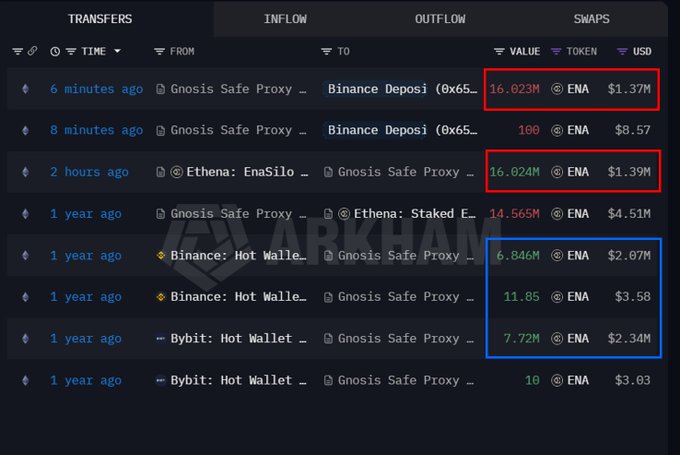Image resolution: width=680 pixels, height=455 pixels.
Task: Switch to the TRANSFERS tab
Action: [100, 19]
